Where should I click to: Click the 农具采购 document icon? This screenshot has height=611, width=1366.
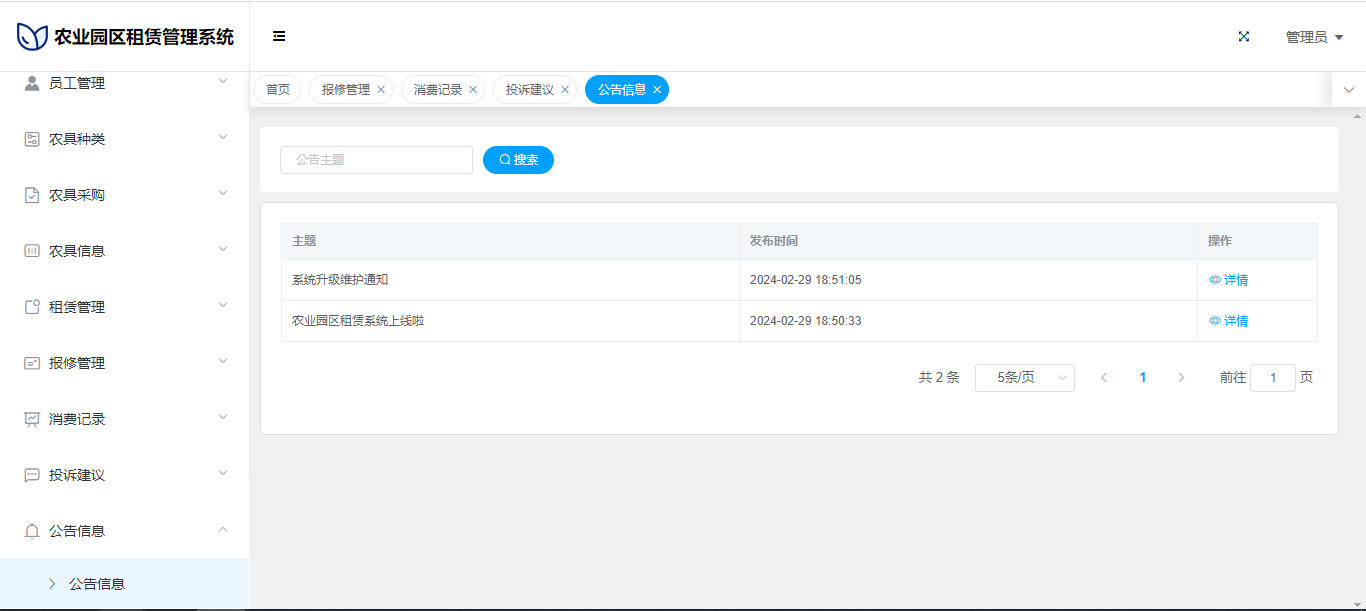point(32,195)
